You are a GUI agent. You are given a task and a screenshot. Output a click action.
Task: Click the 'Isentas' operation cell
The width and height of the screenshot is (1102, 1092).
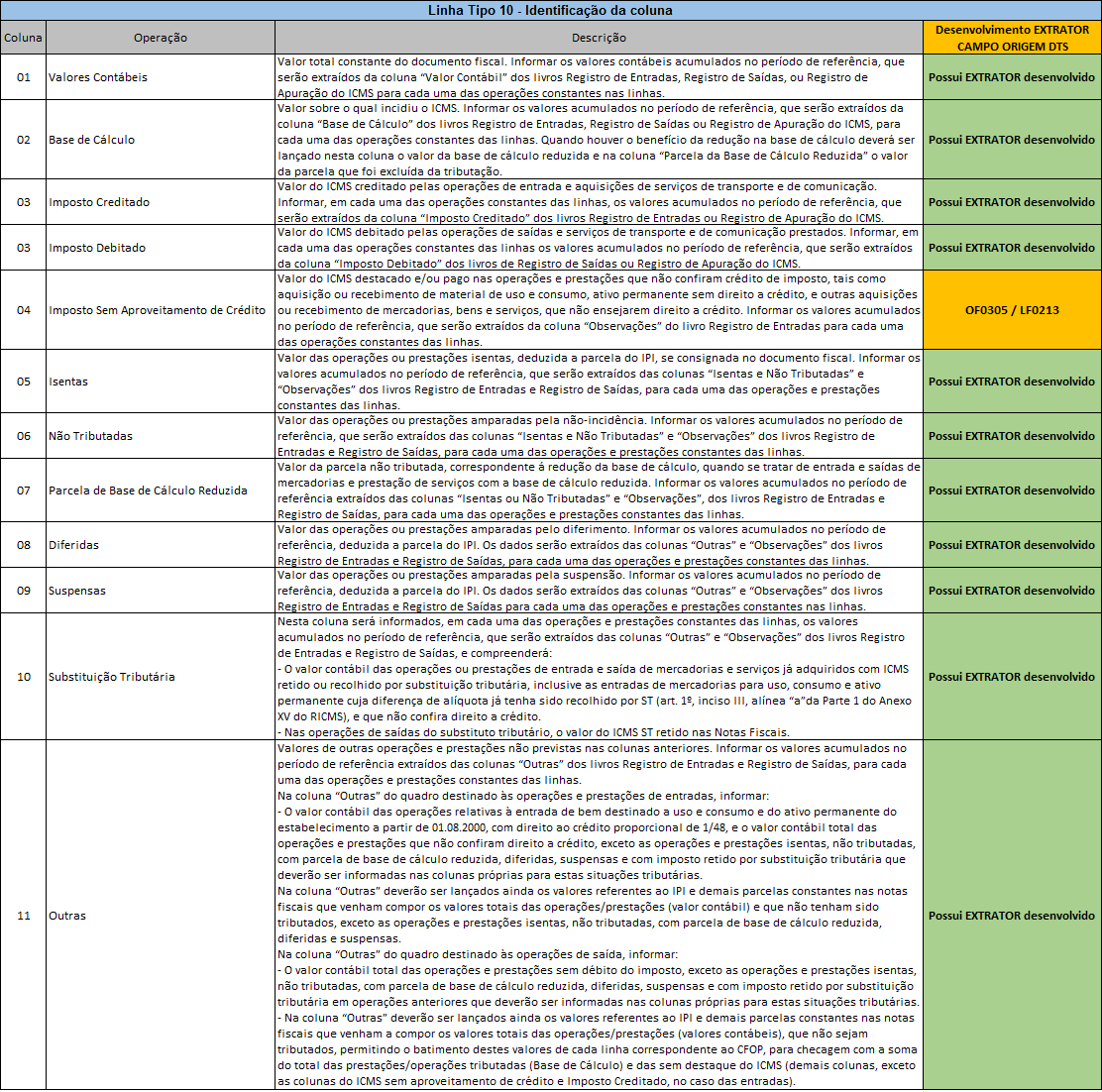tap(161, 382)
